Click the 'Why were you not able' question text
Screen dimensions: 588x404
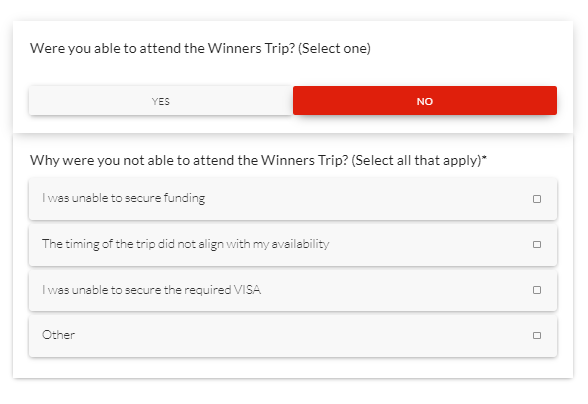click(258, 161)
